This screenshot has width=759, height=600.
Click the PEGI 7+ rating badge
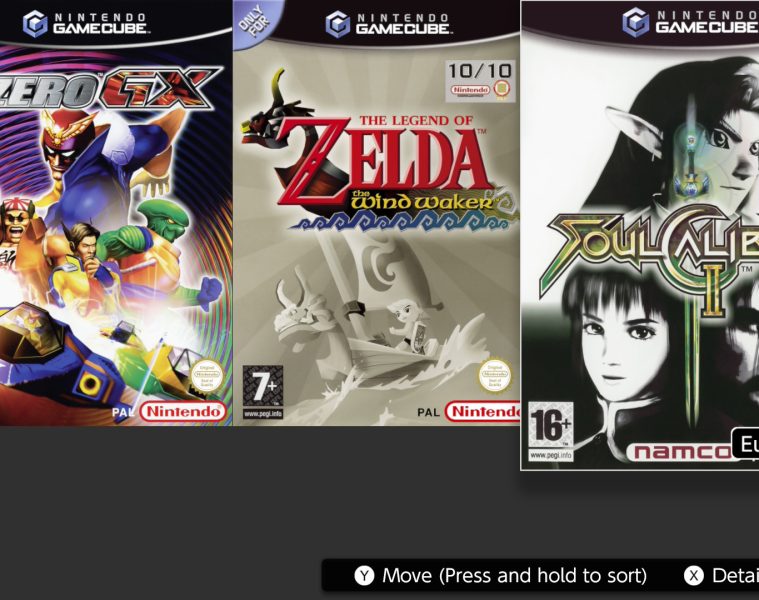(x=263, y=392)
